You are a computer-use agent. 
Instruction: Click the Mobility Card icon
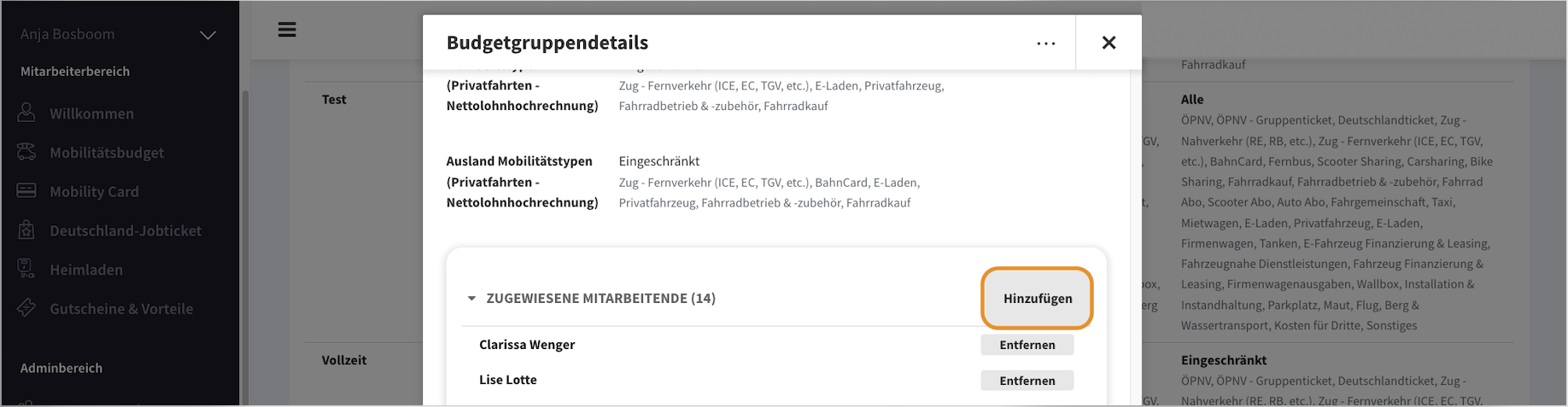pos(26,190)
